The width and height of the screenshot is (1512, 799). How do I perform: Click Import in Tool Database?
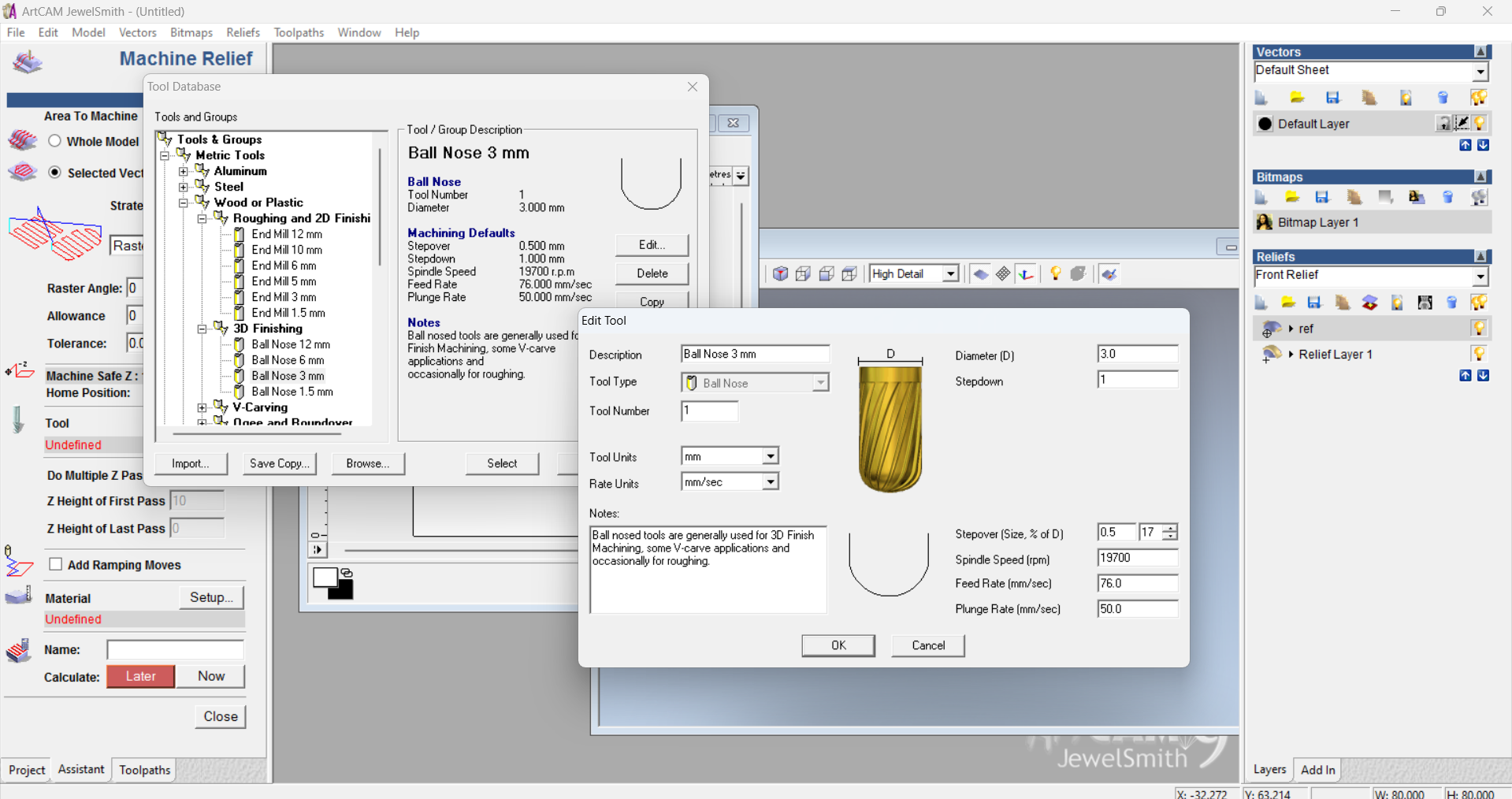click(191, 463)
